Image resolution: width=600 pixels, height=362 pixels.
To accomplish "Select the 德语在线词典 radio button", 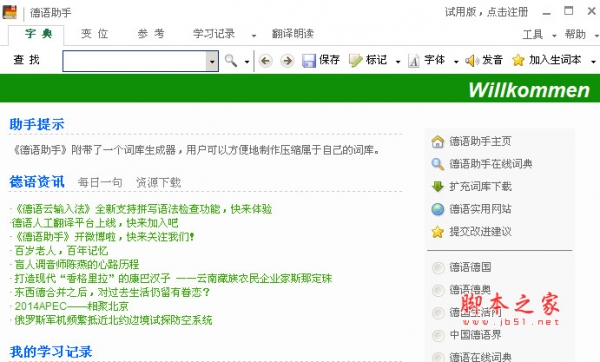I will point(438,357).
